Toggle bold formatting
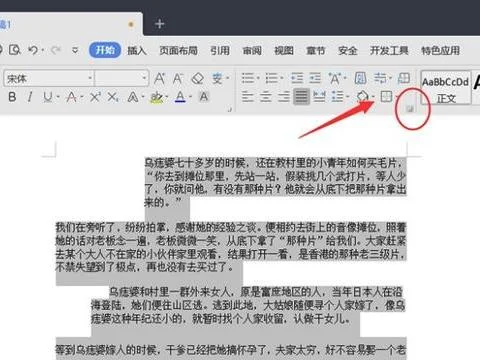 click(12, 97)
